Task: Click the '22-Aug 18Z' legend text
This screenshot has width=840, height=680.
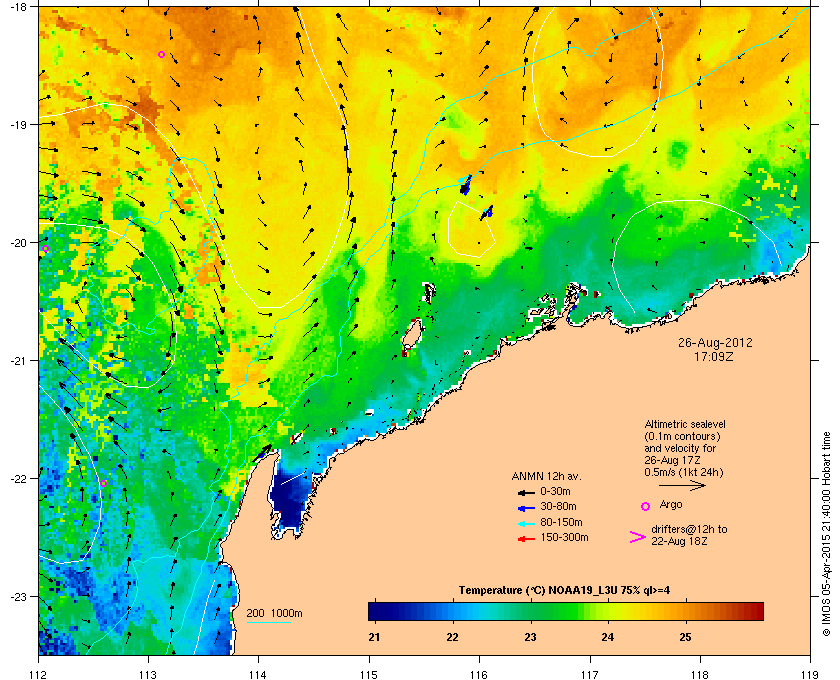Action: (679, 542)
